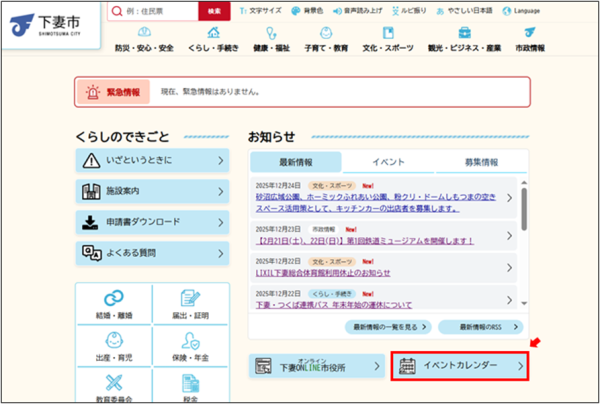Click the いざというときに warning triangle icon
Image resolution: width=600 pixels, height=404 pixels.
point(91,161)
